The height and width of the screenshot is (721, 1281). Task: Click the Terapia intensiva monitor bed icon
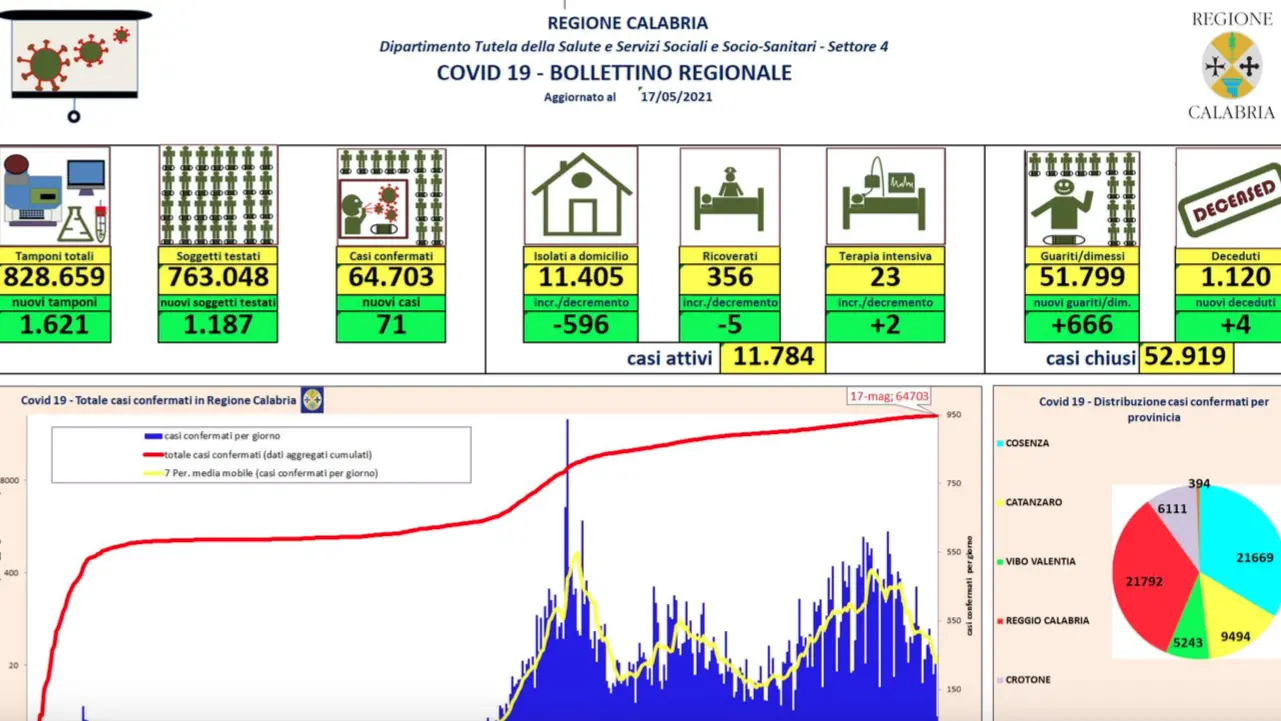[x=885, y=196]
